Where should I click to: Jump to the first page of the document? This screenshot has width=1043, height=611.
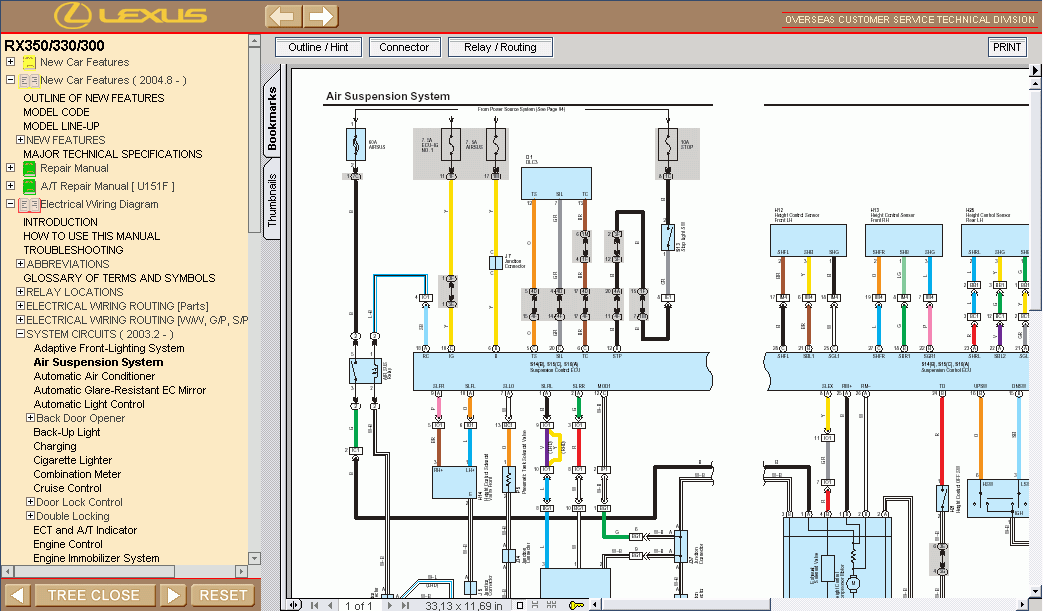[312, 605]
